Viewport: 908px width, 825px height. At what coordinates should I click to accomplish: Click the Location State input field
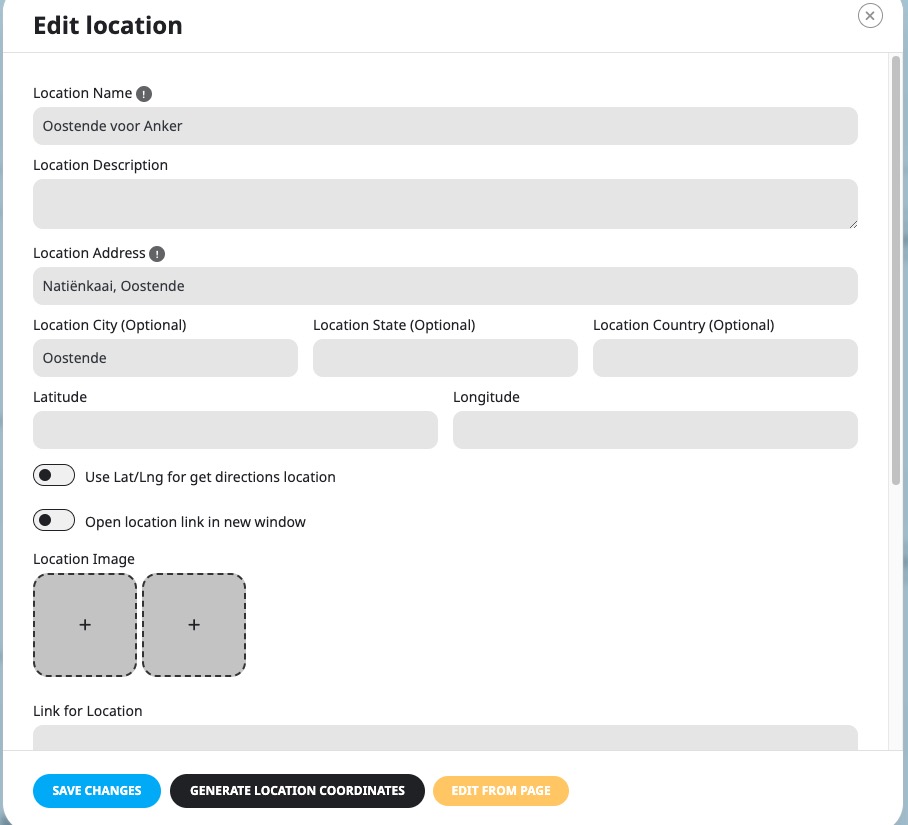(x=445, y=358)
